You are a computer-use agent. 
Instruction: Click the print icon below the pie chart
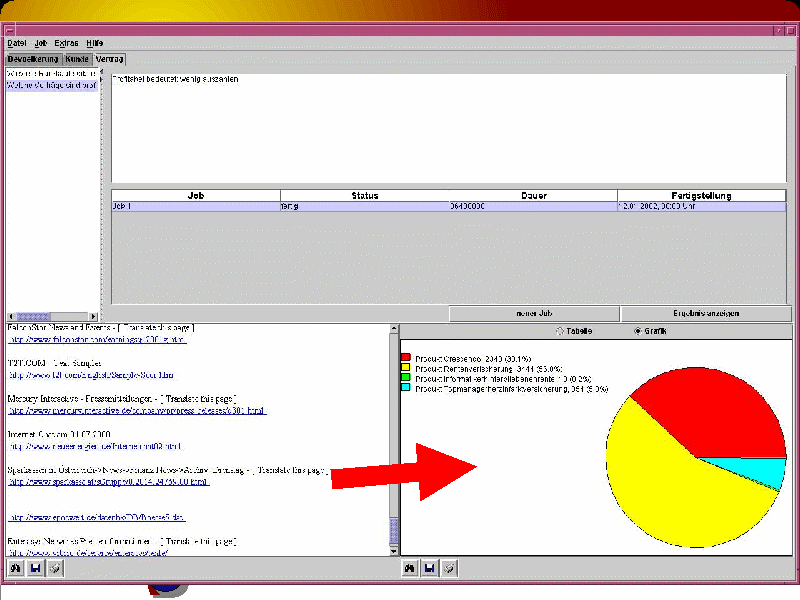point(449,568)
